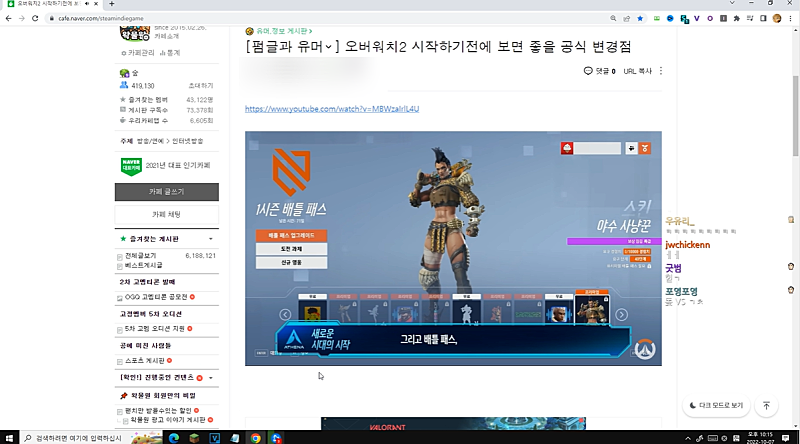Image resolution: width=800 pixels, height=444 pixels.
Task: Open 5차 고멤 오디션 지원 board
Action: tap(155, 329)
